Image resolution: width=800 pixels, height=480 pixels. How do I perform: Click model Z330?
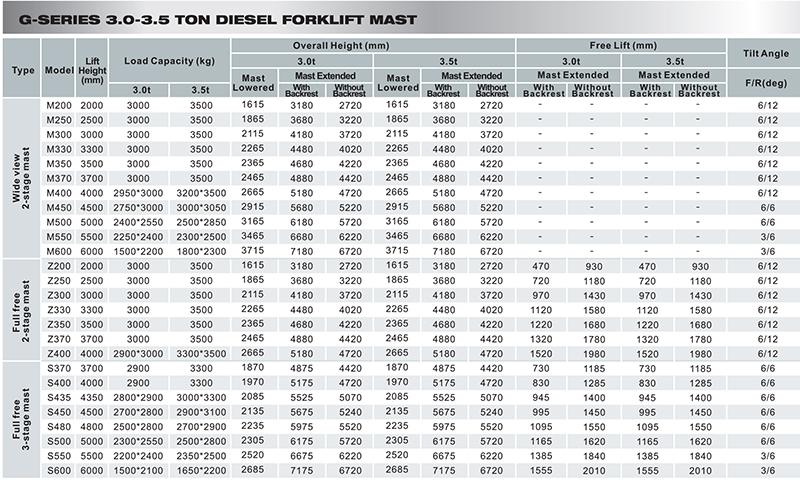[59, 310]
